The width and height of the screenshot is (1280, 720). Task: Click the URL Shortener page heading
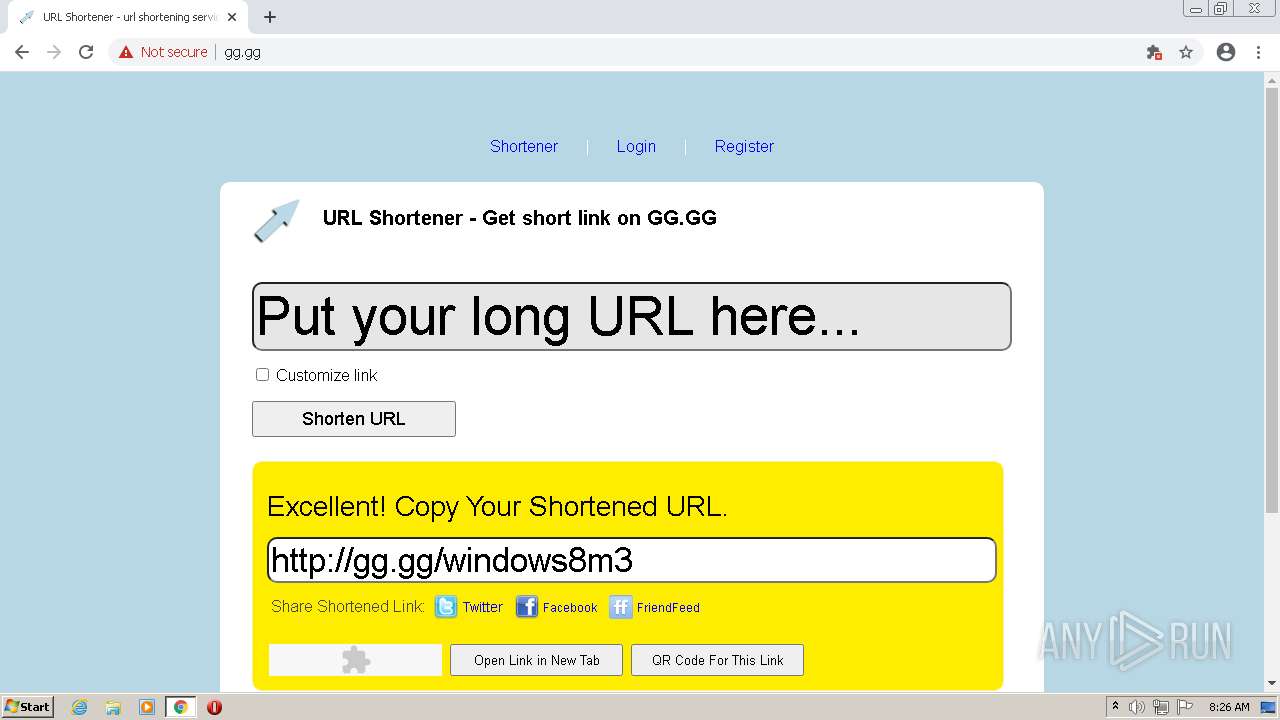pos(520,218)
